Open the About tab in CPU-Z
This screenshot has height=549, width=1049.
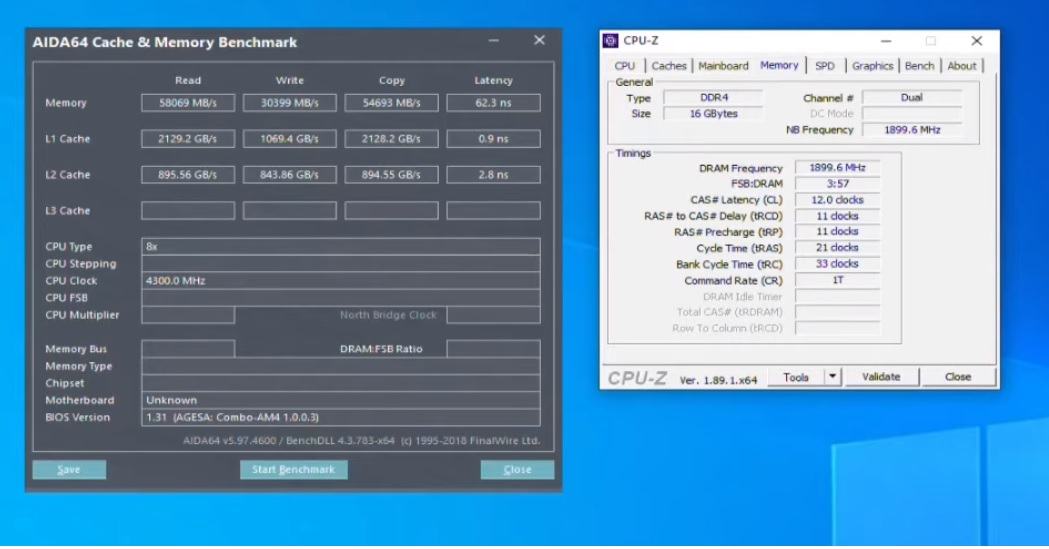[x=961, y=66]
